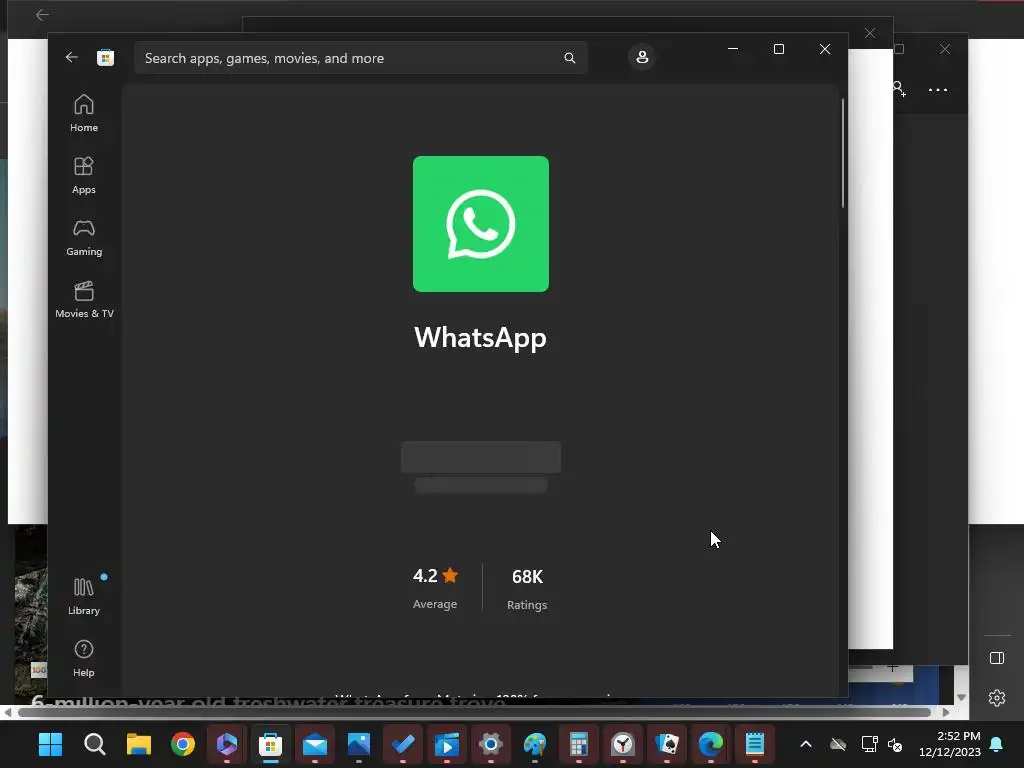
Task: Open Microsoft To Do from taskbar
Action: point(403,744)
